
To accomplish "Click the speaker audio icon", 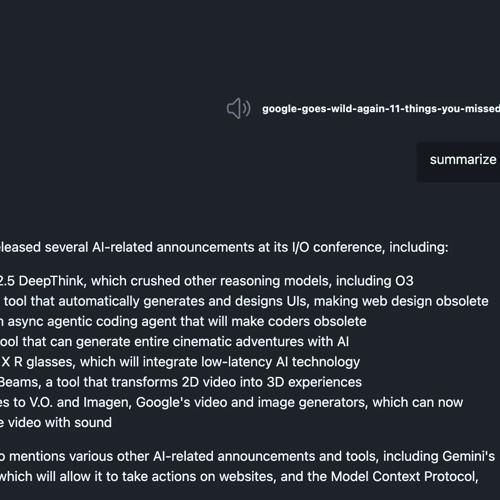I will (x=238, y=108).
